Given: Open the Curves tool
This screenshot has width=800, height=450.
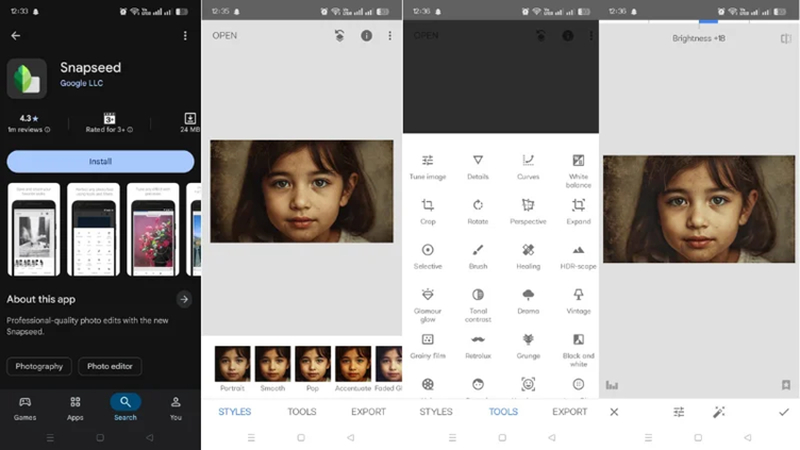Looking at the screenshot, I should [528, 167].
